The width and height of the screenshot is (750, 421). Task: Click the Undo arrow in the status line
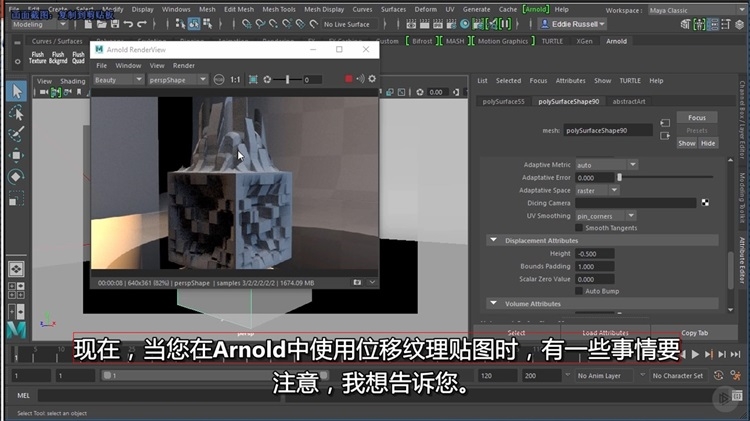[128, 24]
